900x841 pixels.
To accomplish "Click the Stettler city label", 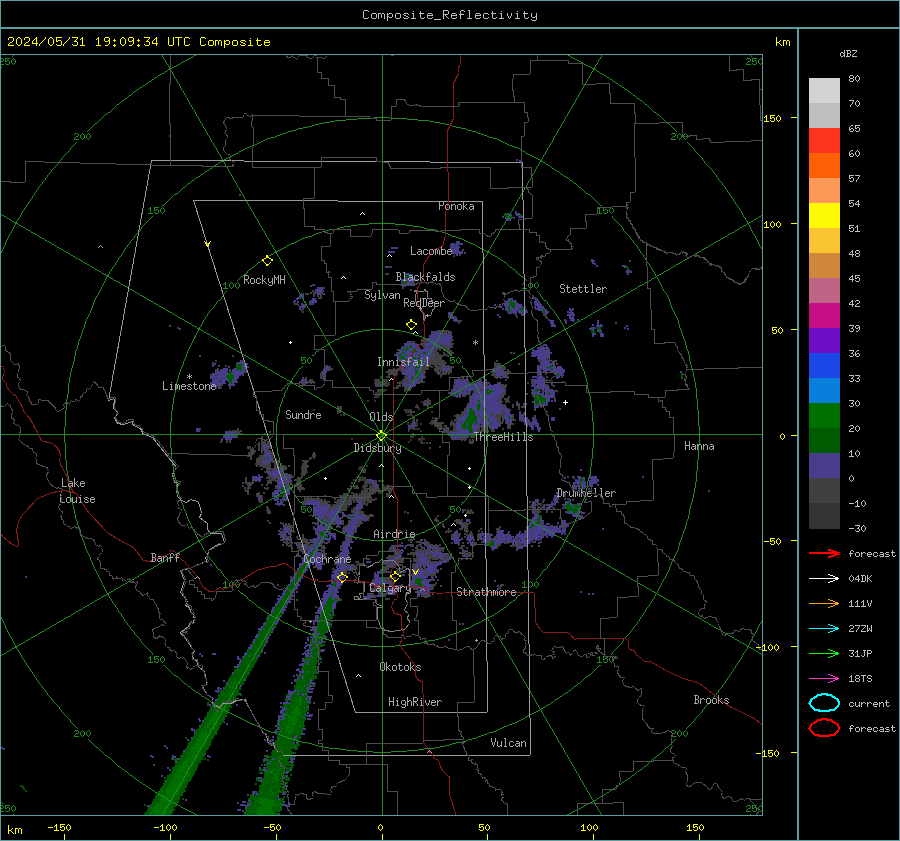I will tap(583, 289).
